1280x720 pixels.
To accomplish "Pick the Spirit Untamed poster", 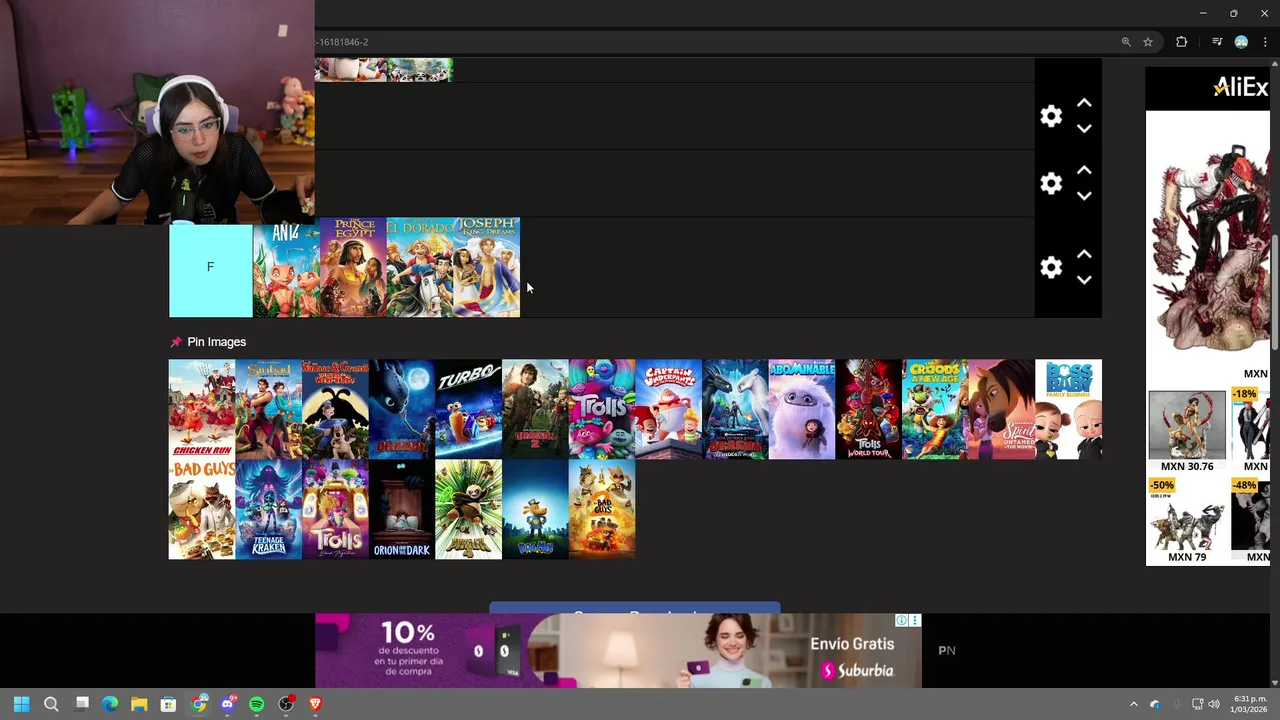I will 1002,409.
